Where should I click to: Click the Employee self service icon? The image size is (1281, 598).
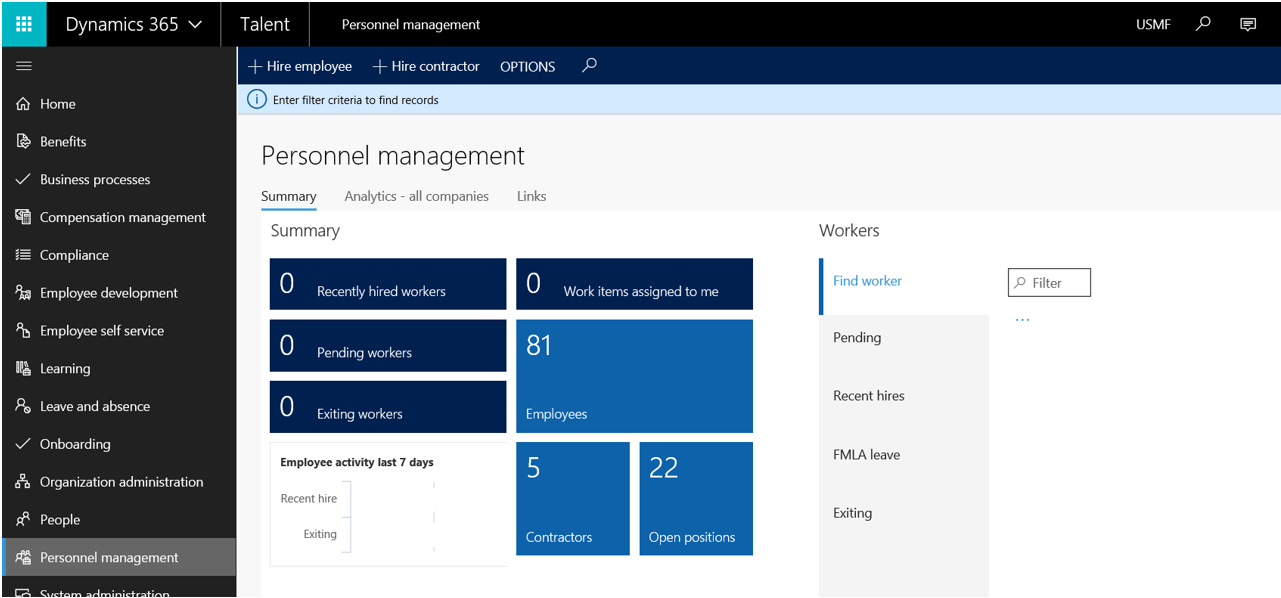point(23,331)
